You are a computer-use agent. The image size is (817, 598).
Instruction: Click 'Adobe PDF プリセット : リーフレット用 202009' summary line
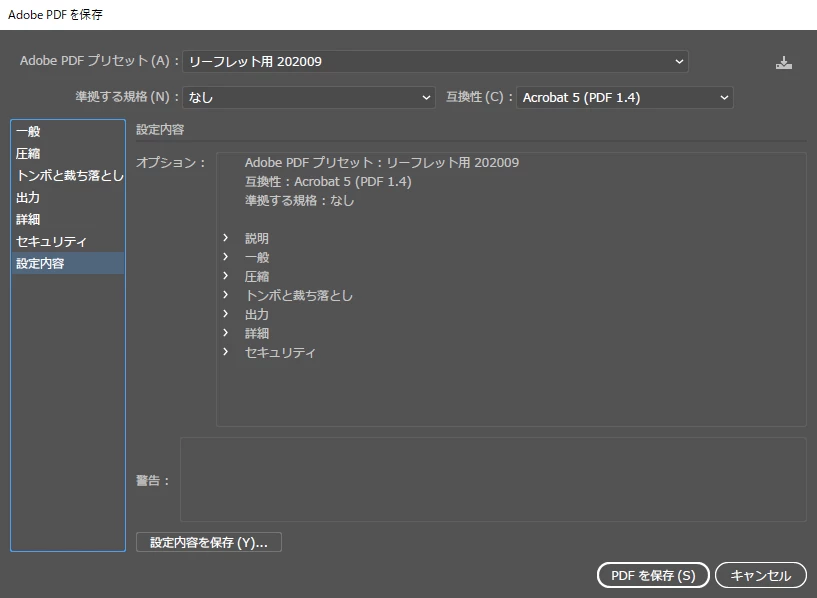pos(382,163)
